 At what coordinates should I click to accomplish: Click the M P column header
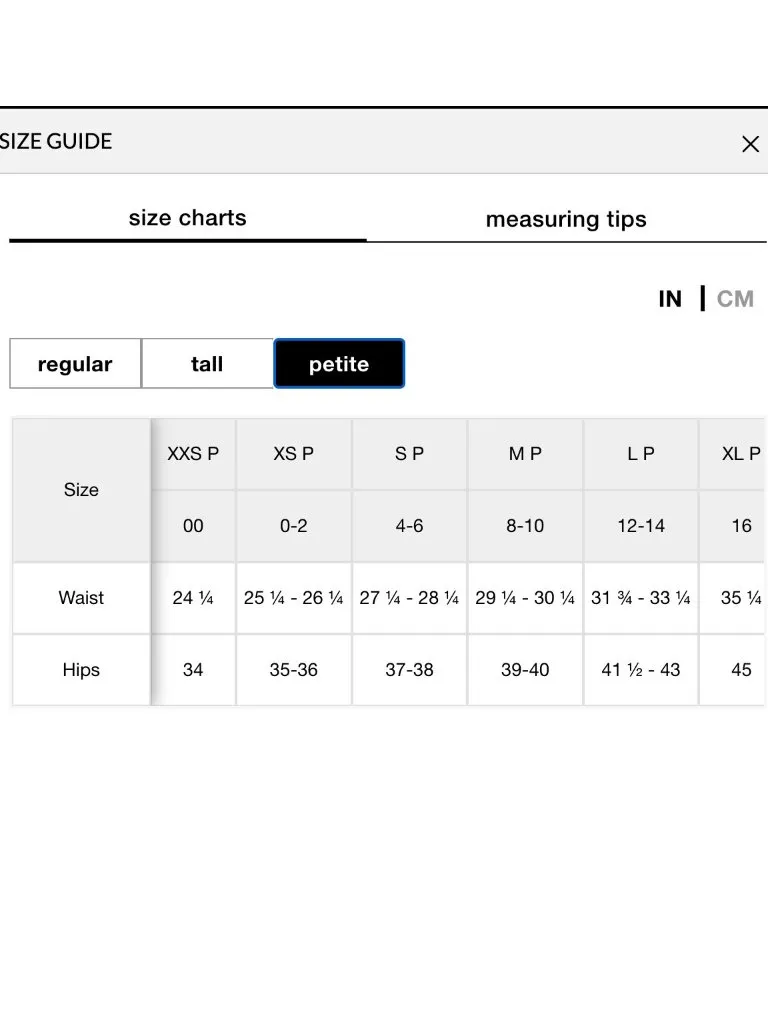[x=525, y=454]
